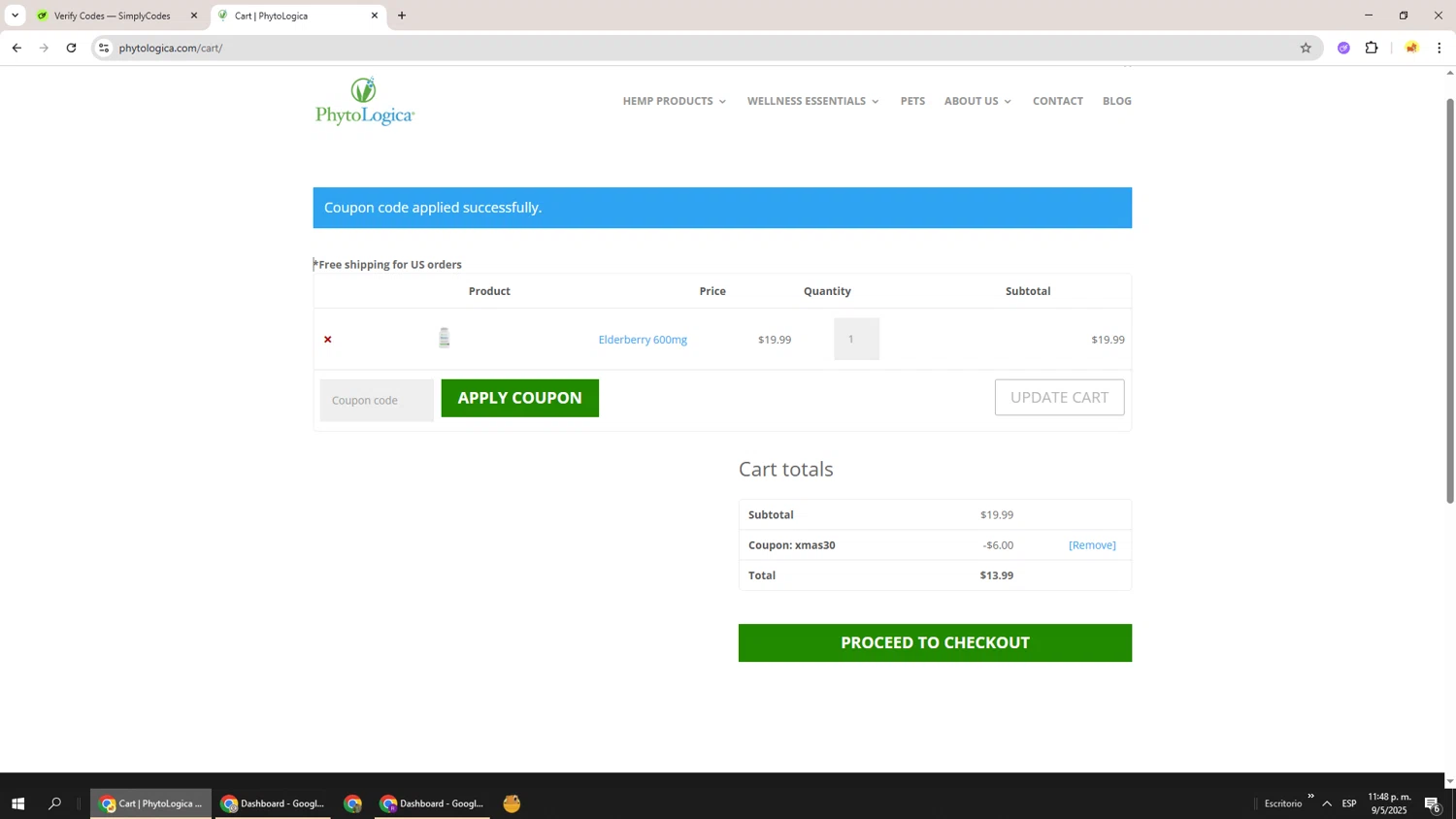Switch to Cart PhytoLogica taskbar Chrome window
Image resolution: width=1456 pixels, height=819 pixels.
pyautogui.click(x=150, y=803)
